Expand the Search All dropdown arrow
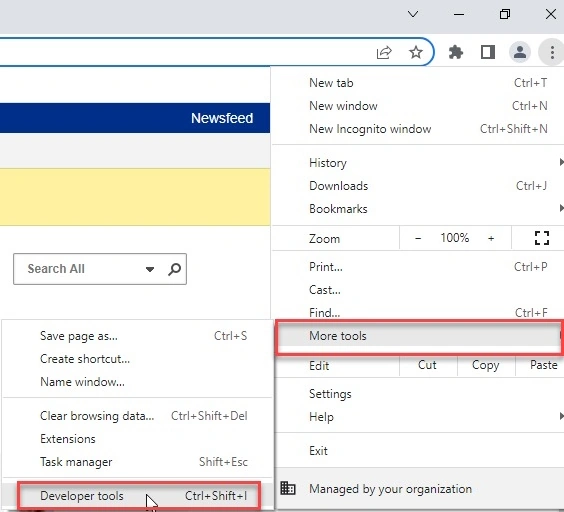 point(150,269)
